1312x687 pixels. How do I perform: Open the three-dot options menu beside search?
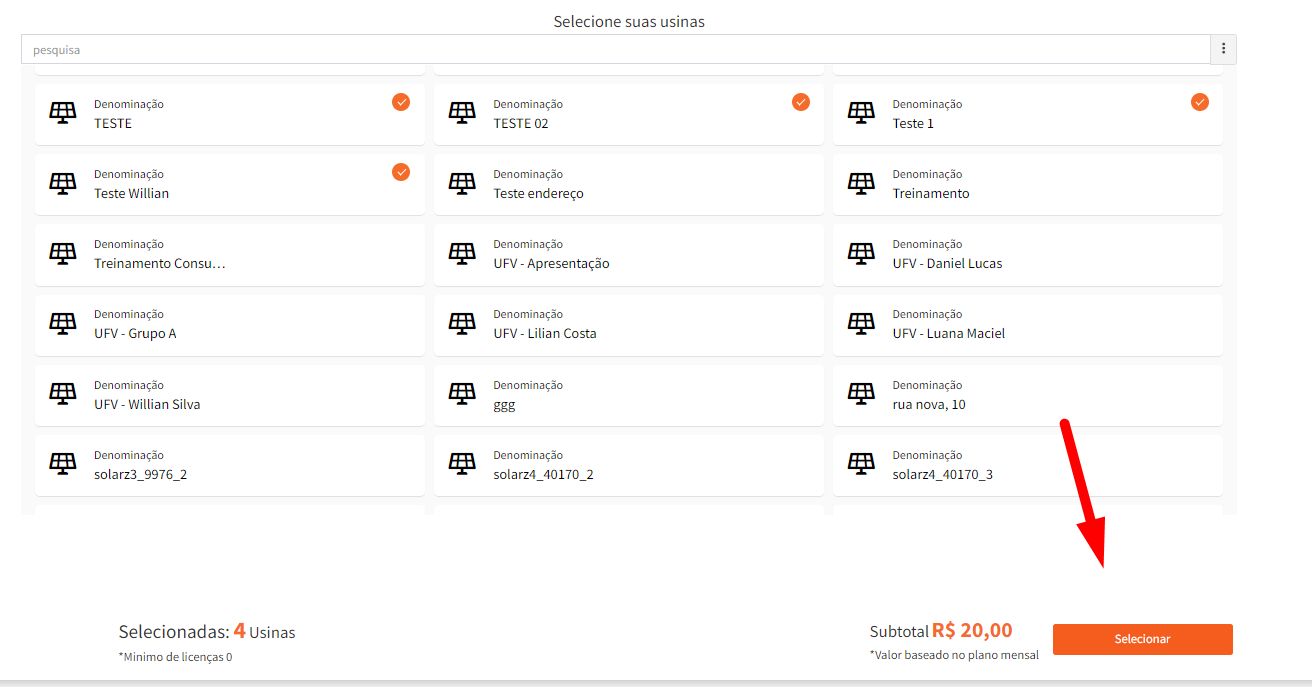pos(1223,49)
